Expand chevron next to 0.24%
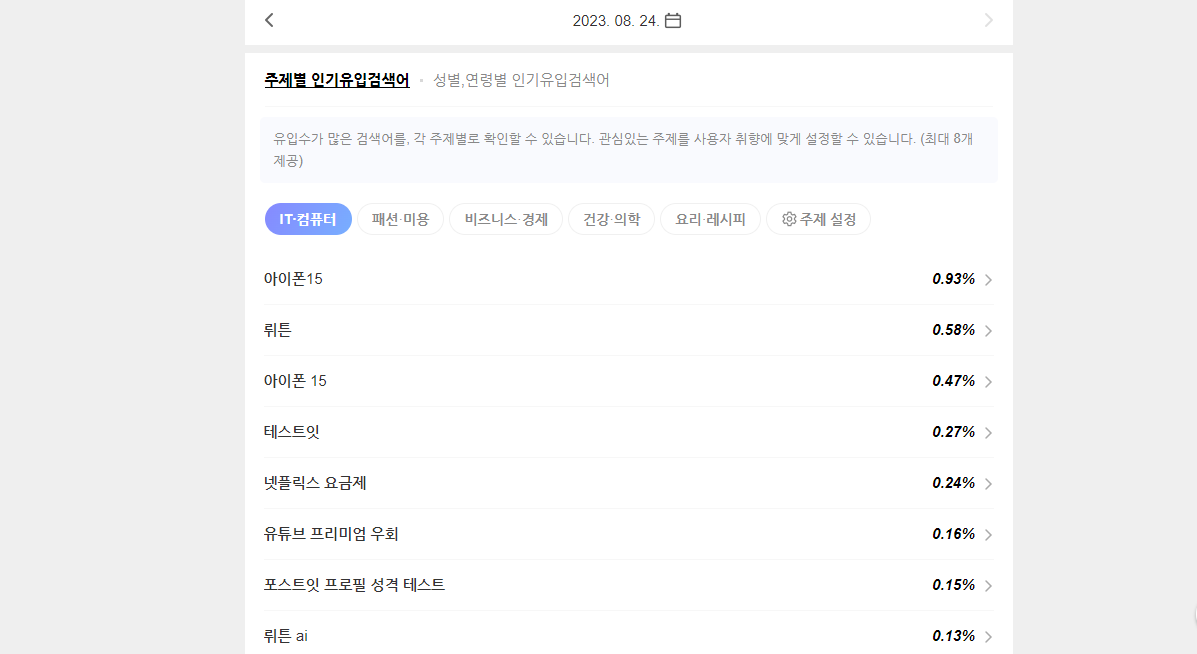The image size is (1197, 654). (989, 484)
